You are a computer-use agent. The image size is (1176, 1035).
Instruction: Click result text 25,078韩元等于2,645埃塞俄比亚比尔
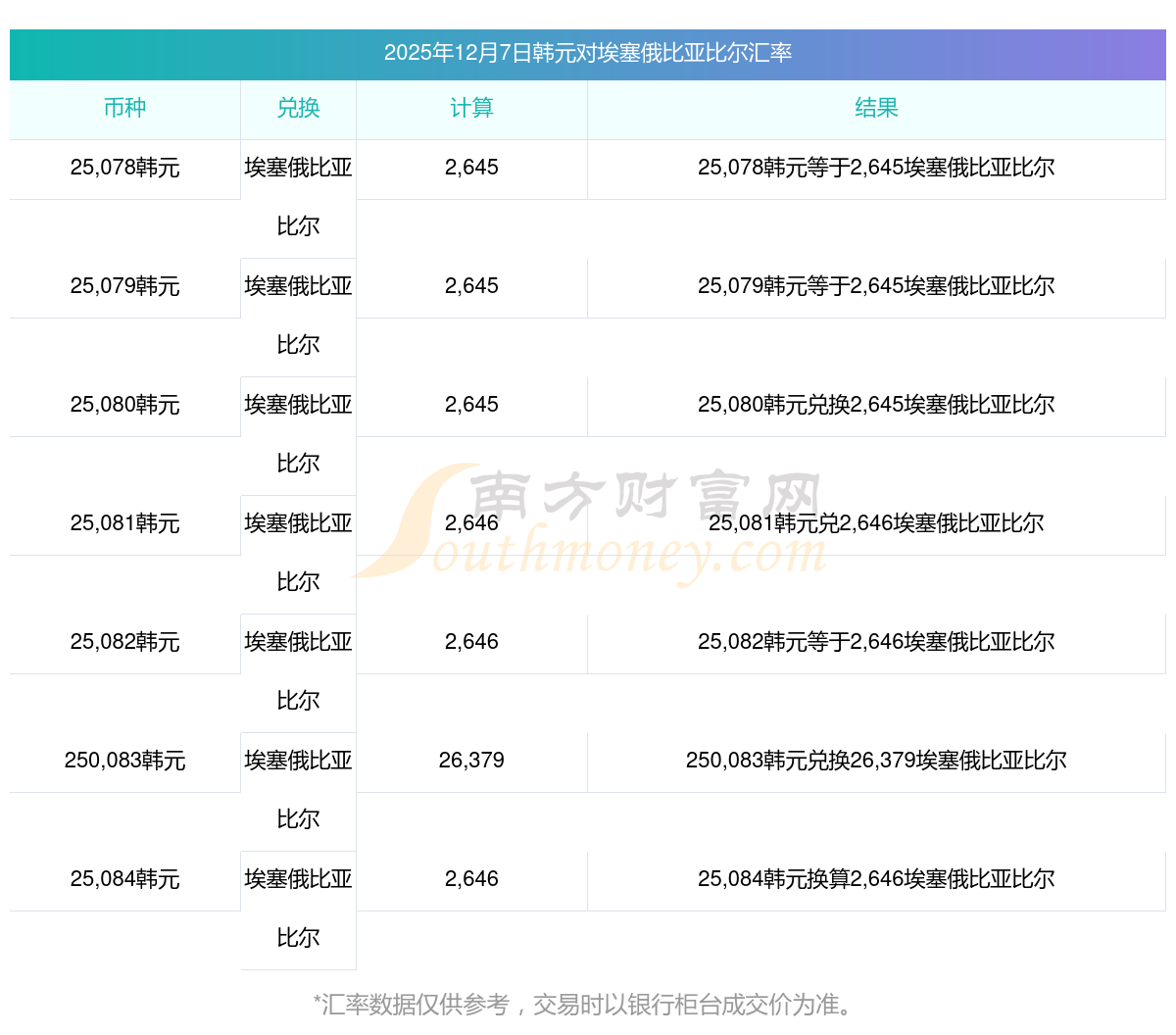coord(876,168)
